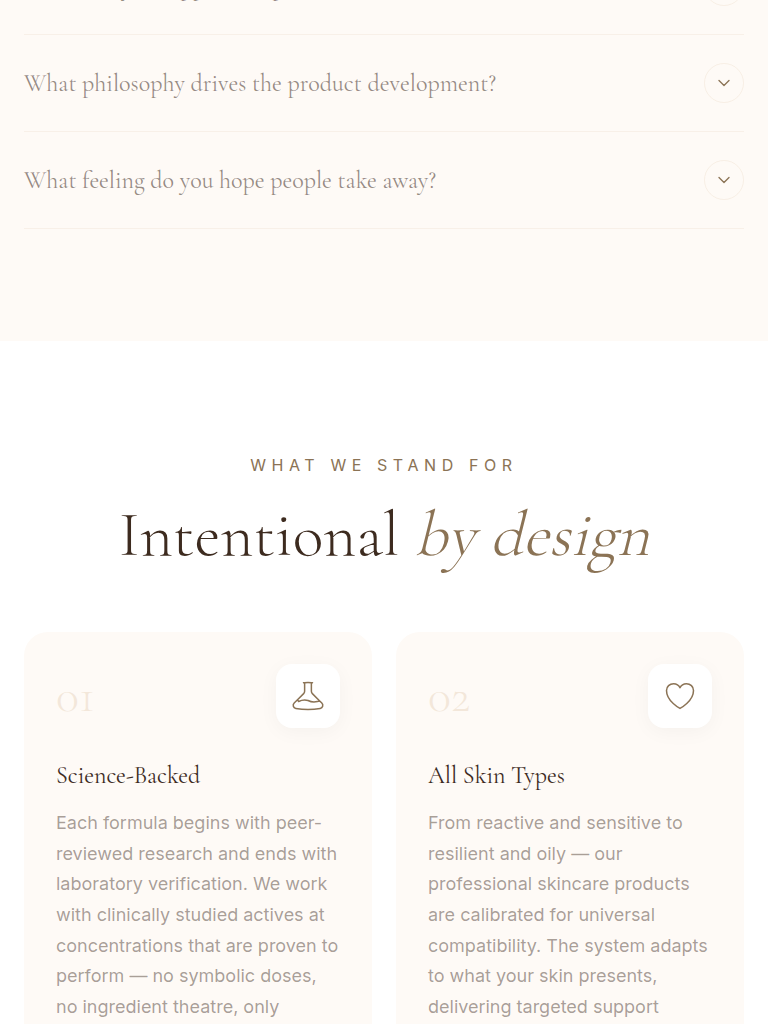The width and height of the screenshot is (768, 1024).
Task: Expand the product development philosophy chevron
Action: (x=724, y=83)
